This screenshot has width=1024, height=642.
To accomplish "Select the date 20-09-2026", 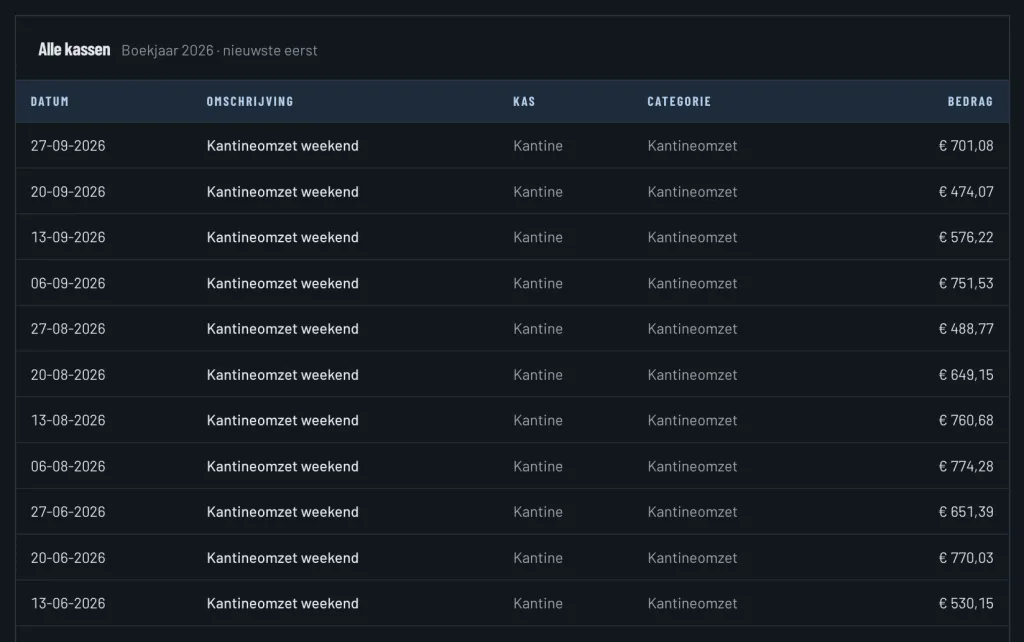I will [68, 191].
